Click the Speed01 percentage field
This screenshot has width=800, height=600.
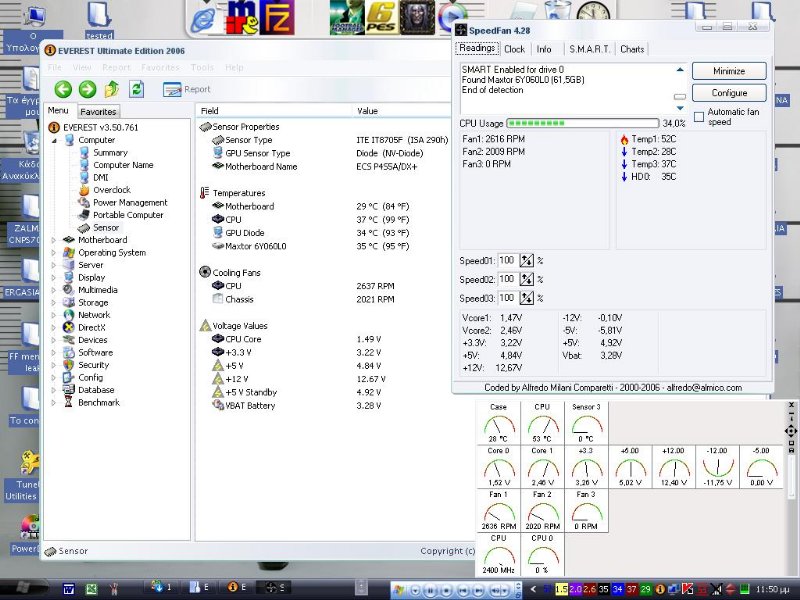(508, 260)
